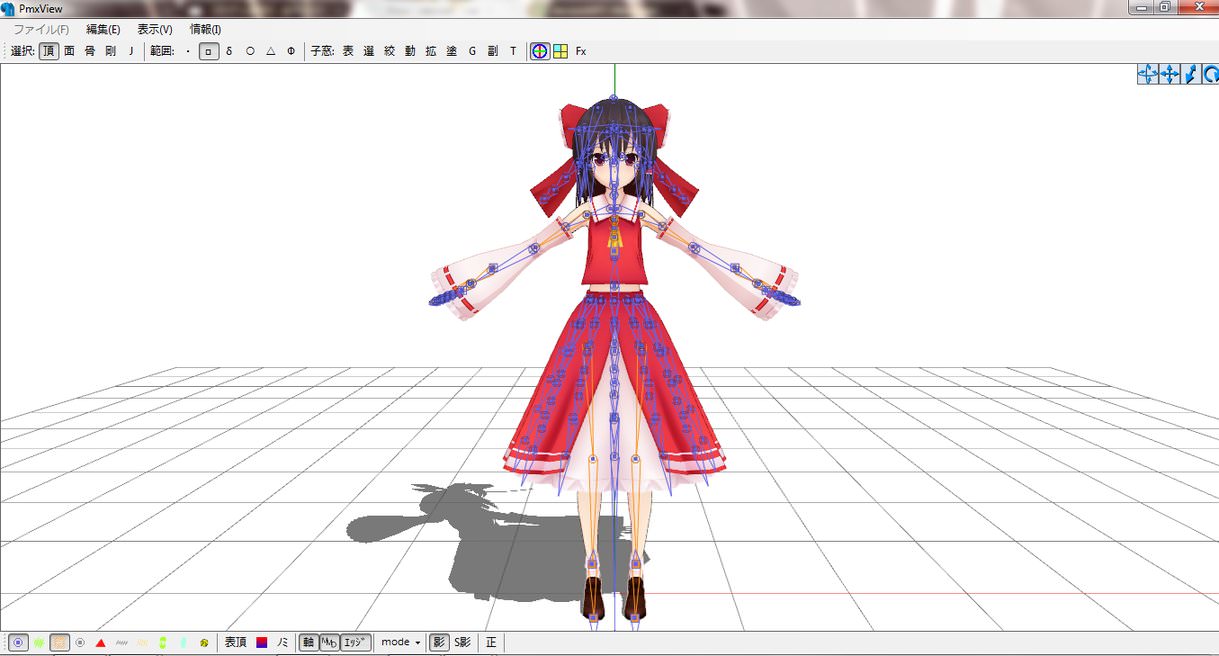The height and width of the screenshot is (656, 1219).
Task: Open the ファイル(F) menu
Action: click(40, 30)
